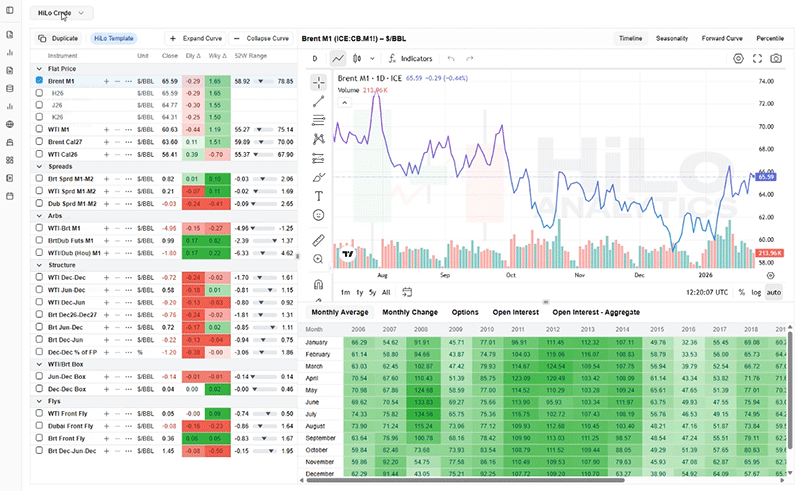This screenshot has height=491, width=800.
Task: Click the Duplicate button
Action: [58, 38]
